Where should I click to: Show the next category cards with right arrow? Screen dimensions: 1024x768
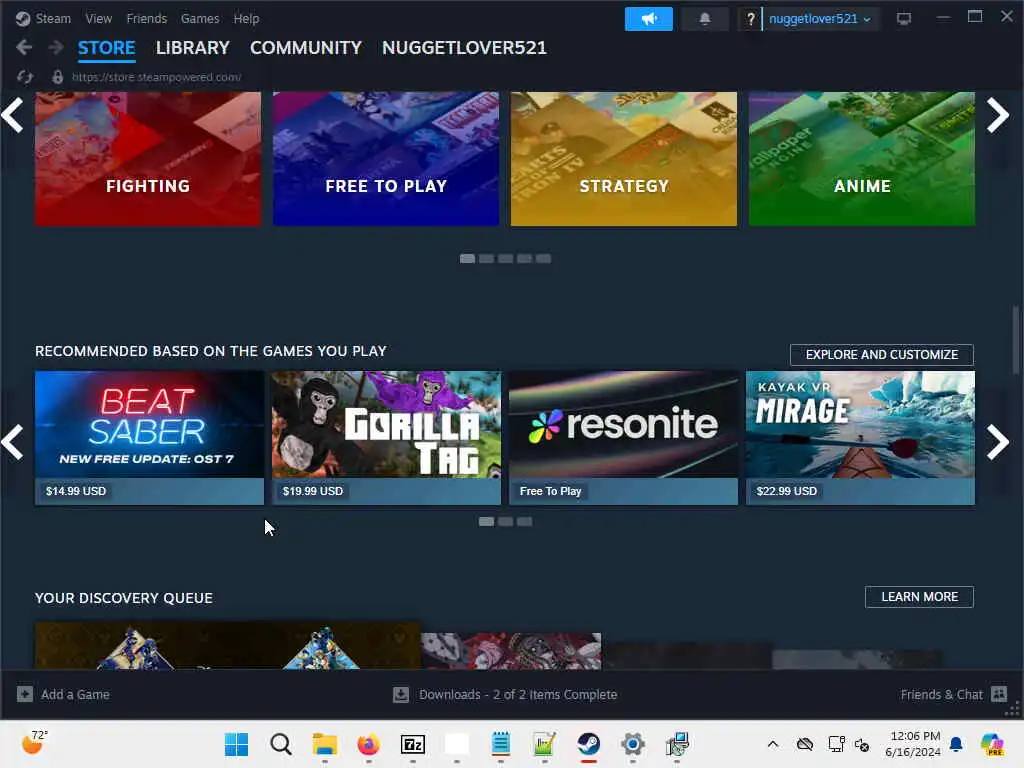point(998,115)
